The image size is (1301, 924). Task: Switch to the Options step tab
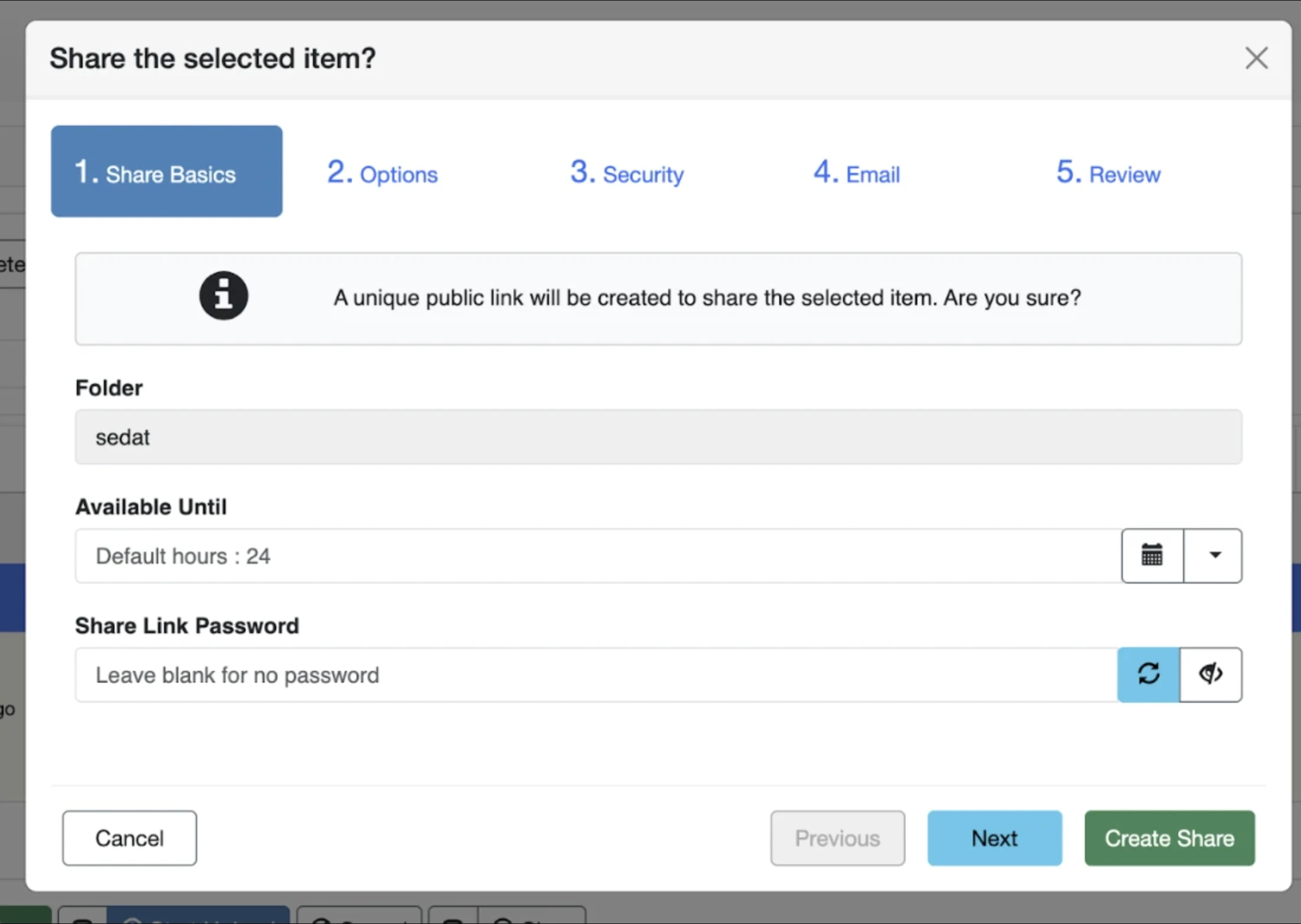point(383,172)
